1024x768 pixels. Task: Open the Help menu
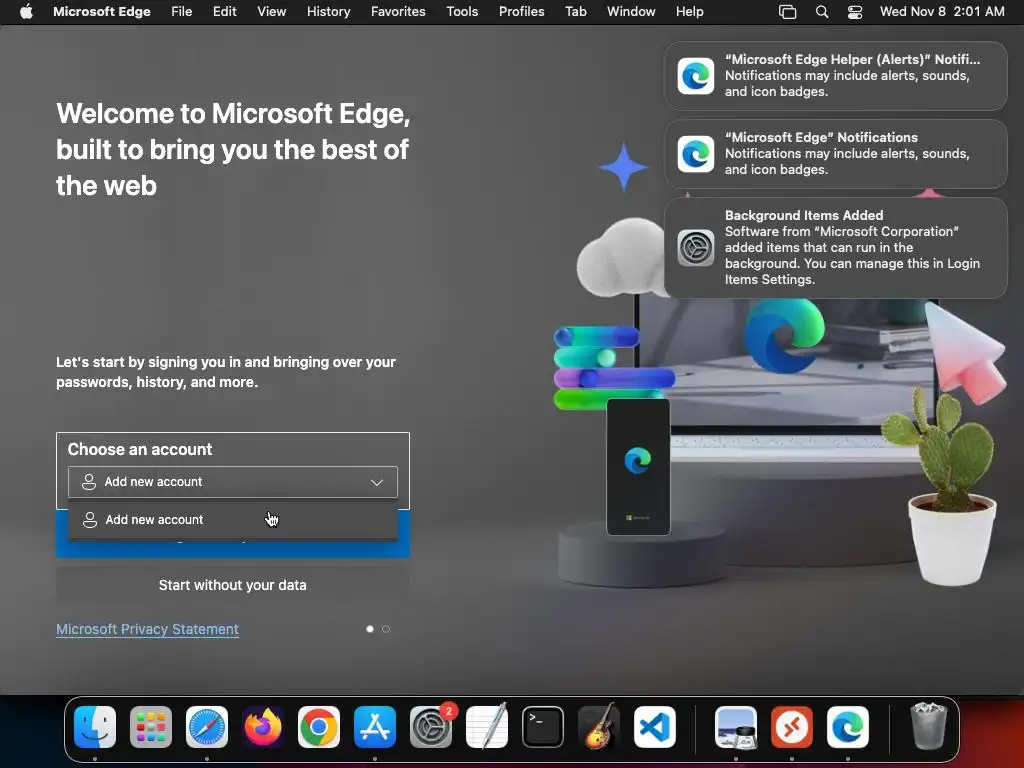[690, 12]
